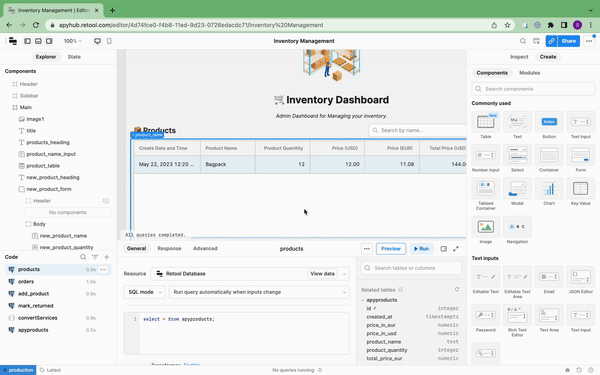
Task: Open the orders query
Action: point(26,282)
